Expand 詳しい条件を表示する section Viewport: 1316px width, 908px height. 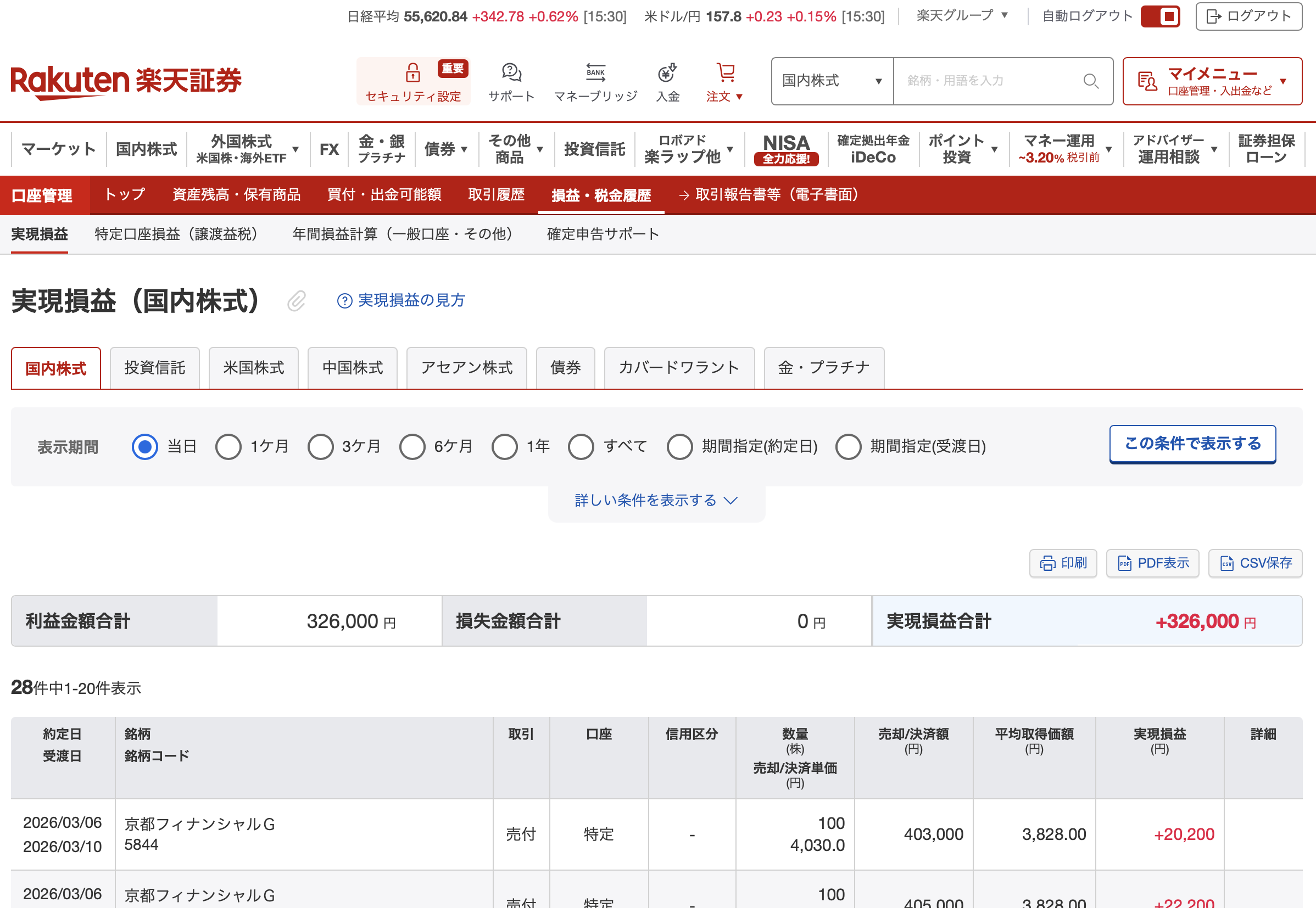point(656,500)
